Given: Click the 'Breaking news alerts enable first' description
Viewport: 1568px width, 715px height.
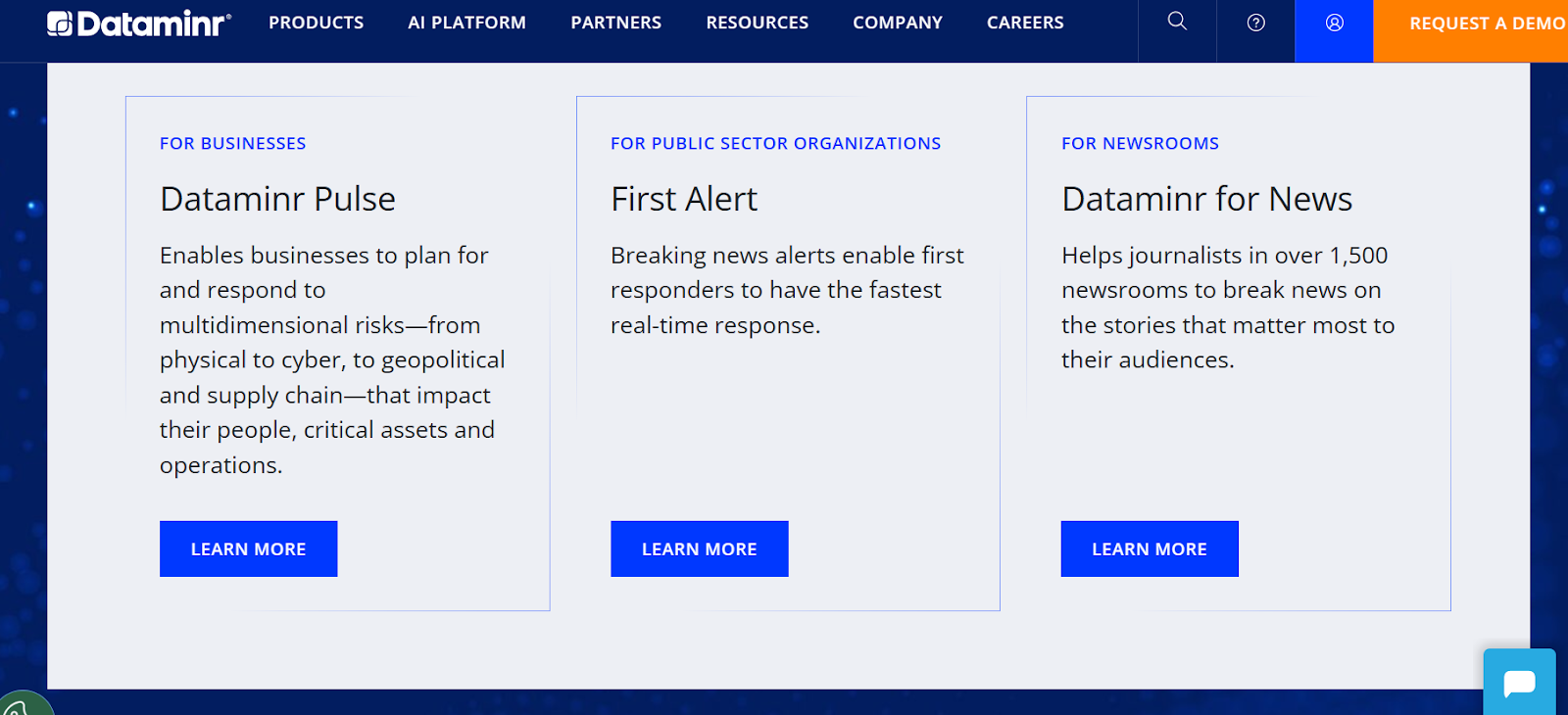Looking at the screenshot, I should [787, 290].
